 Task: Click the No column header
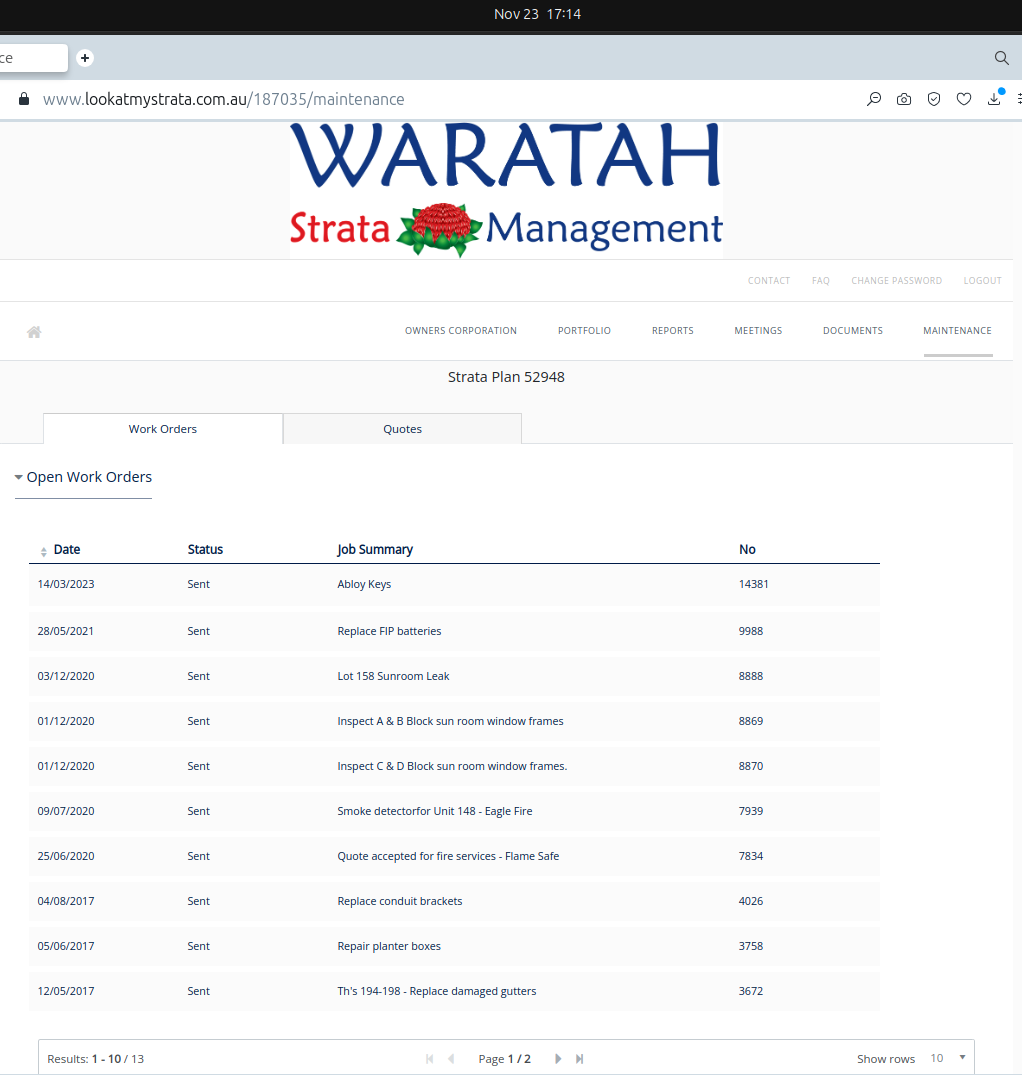[747, 549]
